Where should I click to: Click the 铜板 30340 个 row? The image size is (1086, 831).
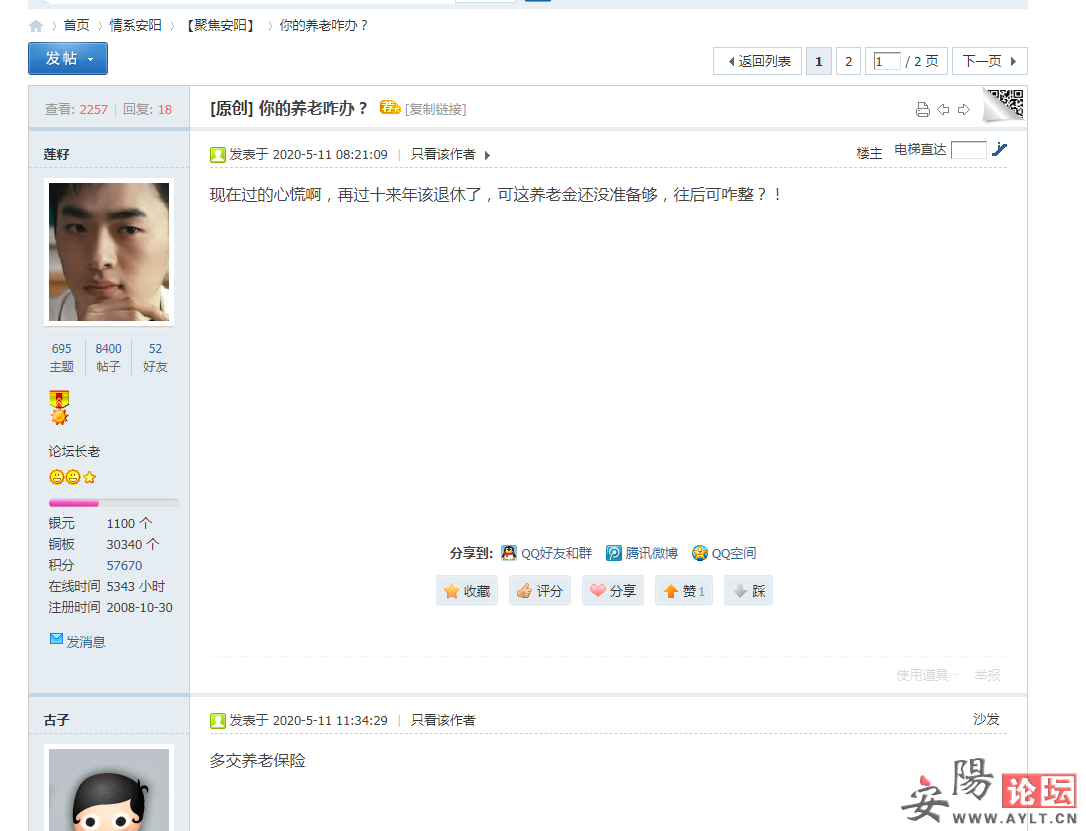(104, 544)
